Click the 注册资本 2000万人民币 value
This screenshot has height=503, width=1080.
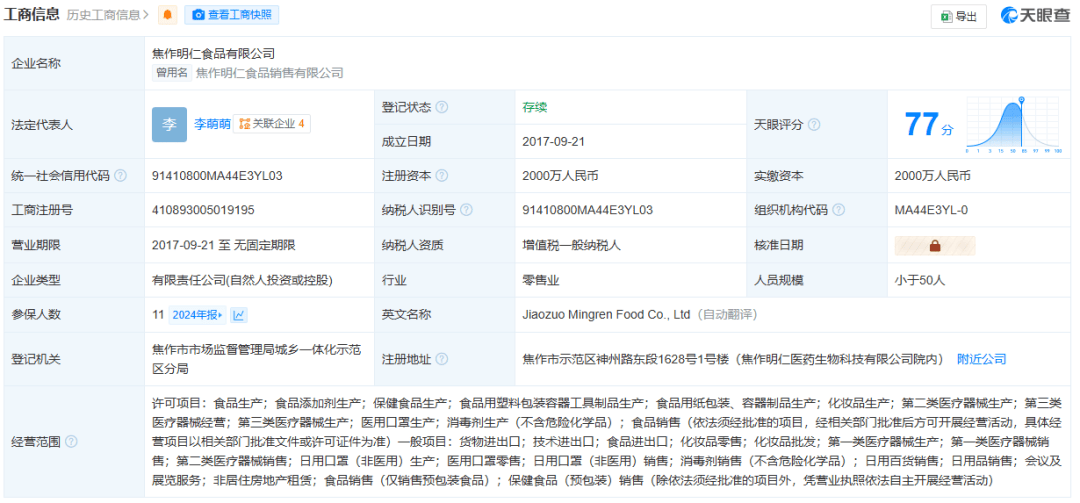coord(560,176)
